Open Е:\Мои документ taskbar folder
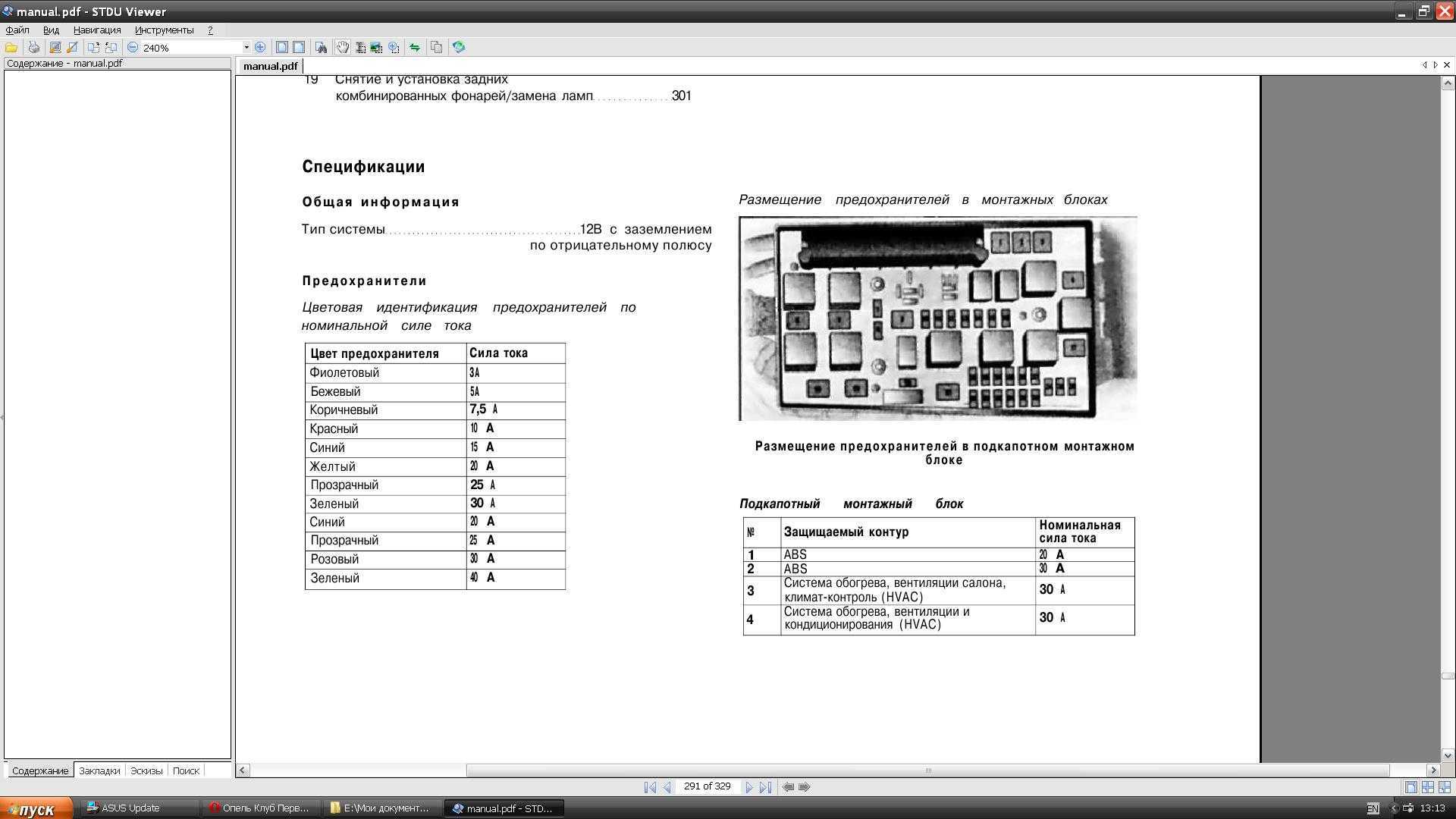The image size is (1456, 819). pyautogui.click(x=381, y=808)
